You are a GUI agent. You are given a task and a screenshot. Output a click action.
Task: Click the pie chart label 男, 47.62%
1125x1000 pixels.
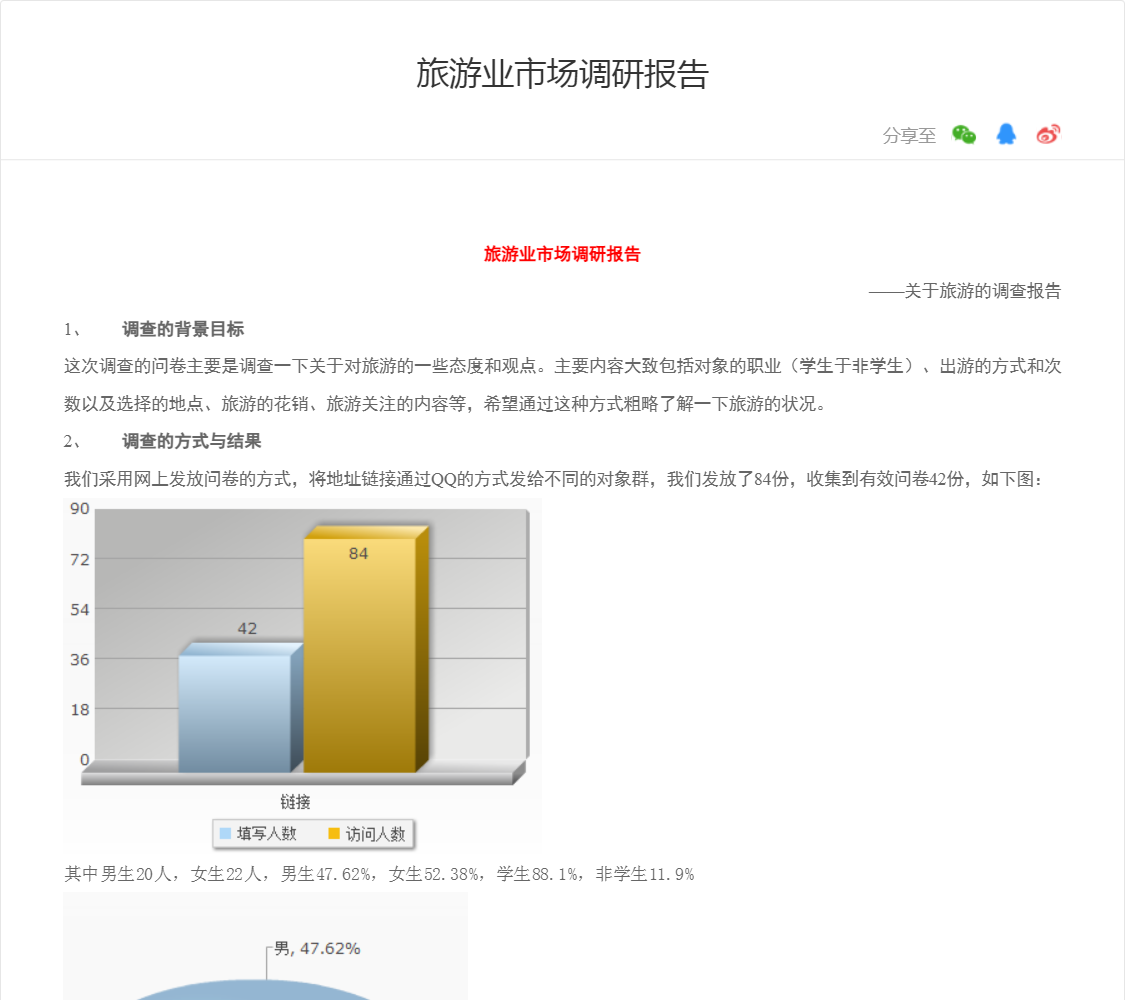coord(317,948)
